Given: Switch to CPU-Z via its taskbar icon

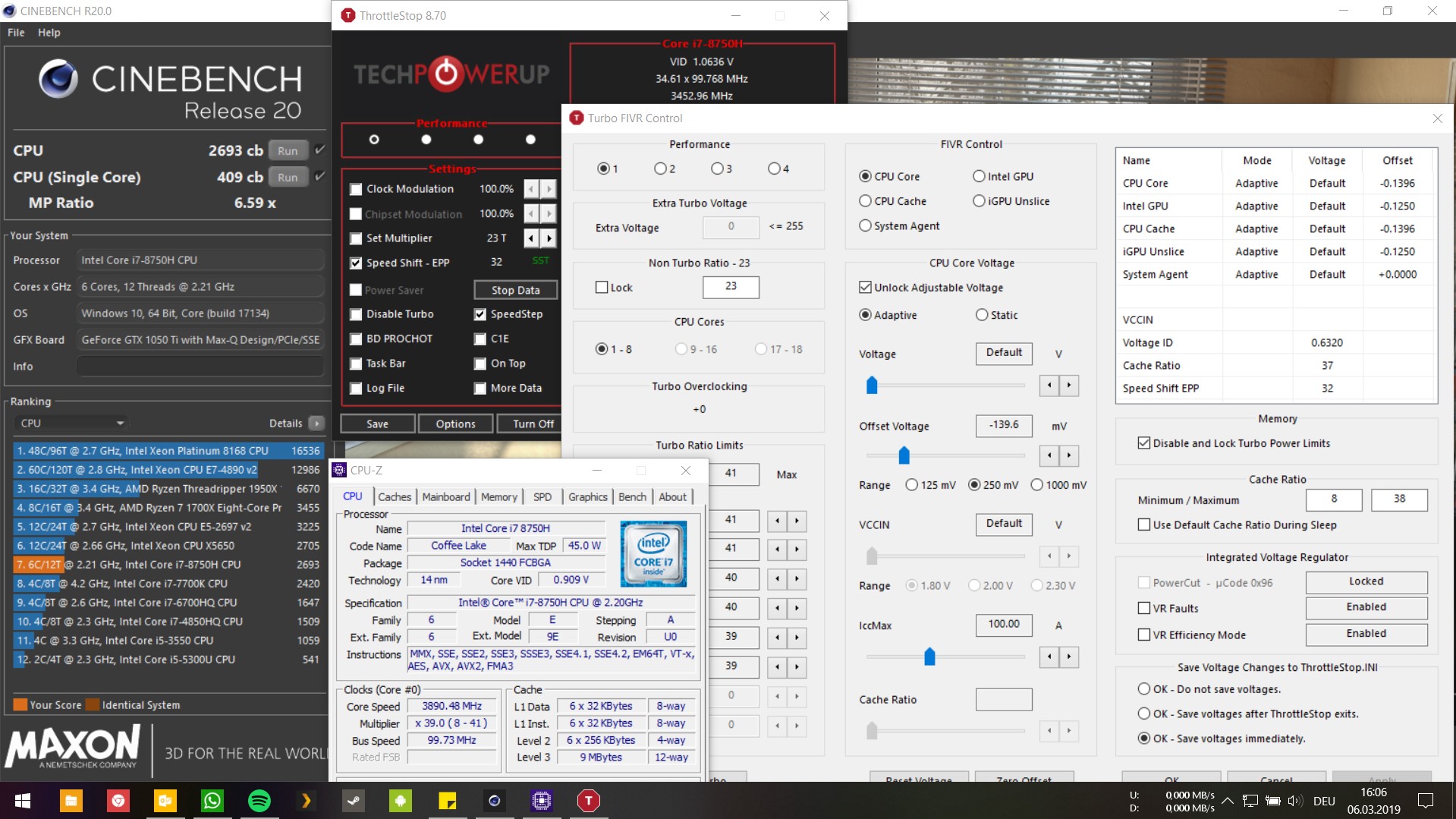Looking at the screenshot, I should click(x=541, y=801).
